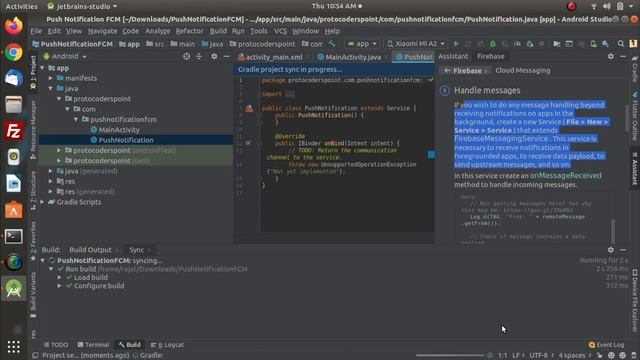Open the File menu
640x360 pixels.
(36, 31)
